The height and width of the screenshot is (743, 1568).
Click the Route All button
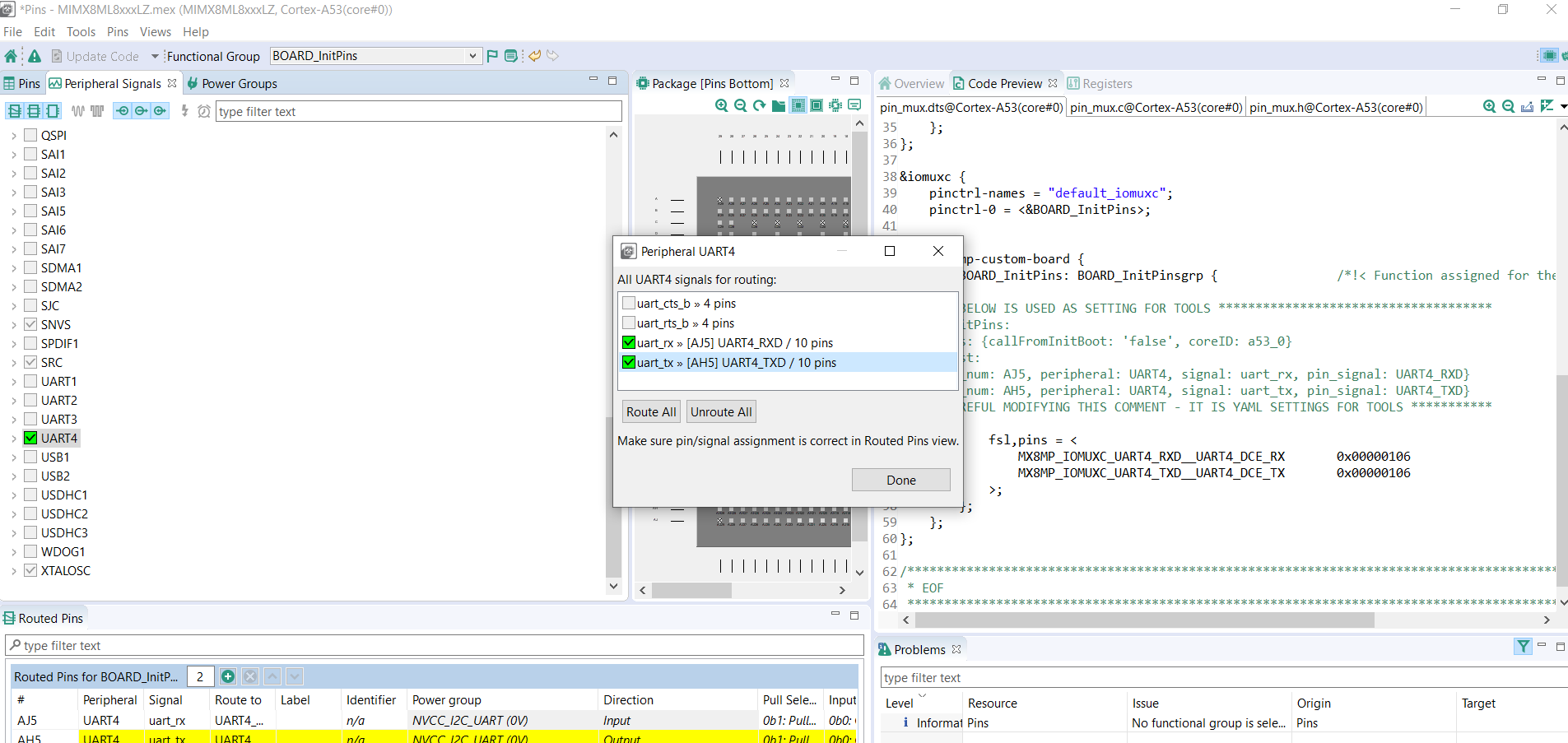click(650, 411)
